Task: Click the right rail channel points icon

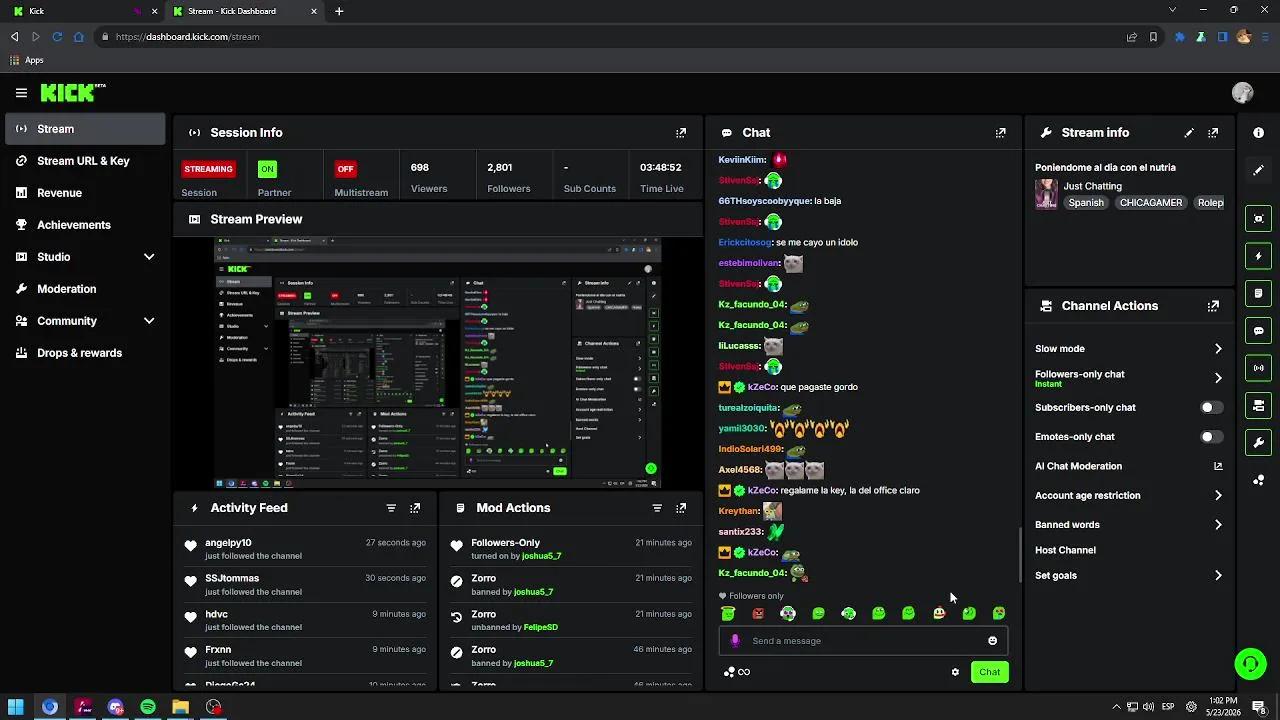Action: pos(1258,480)
